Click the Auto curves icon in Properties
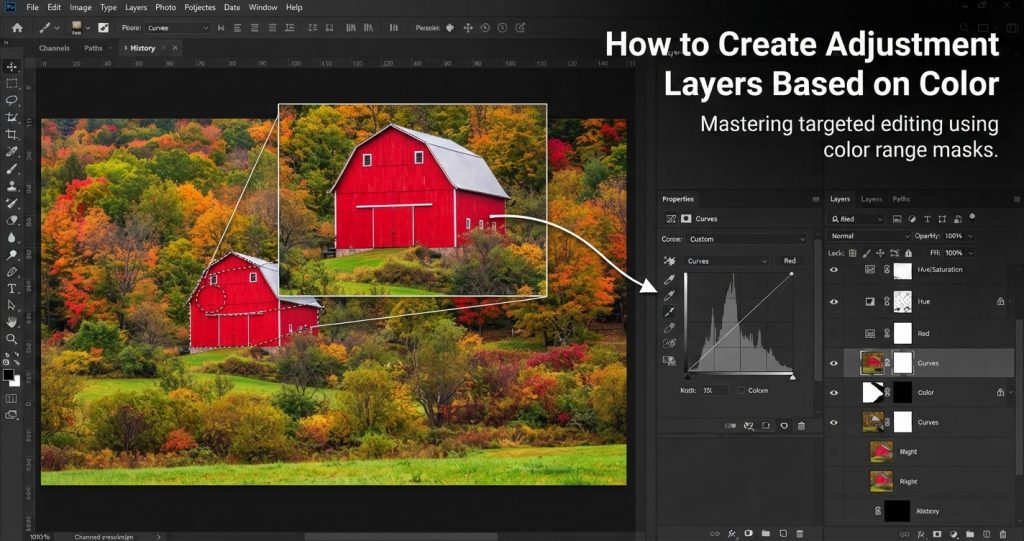The width and height of the screenshot is (1024, 541). (669, 261)
